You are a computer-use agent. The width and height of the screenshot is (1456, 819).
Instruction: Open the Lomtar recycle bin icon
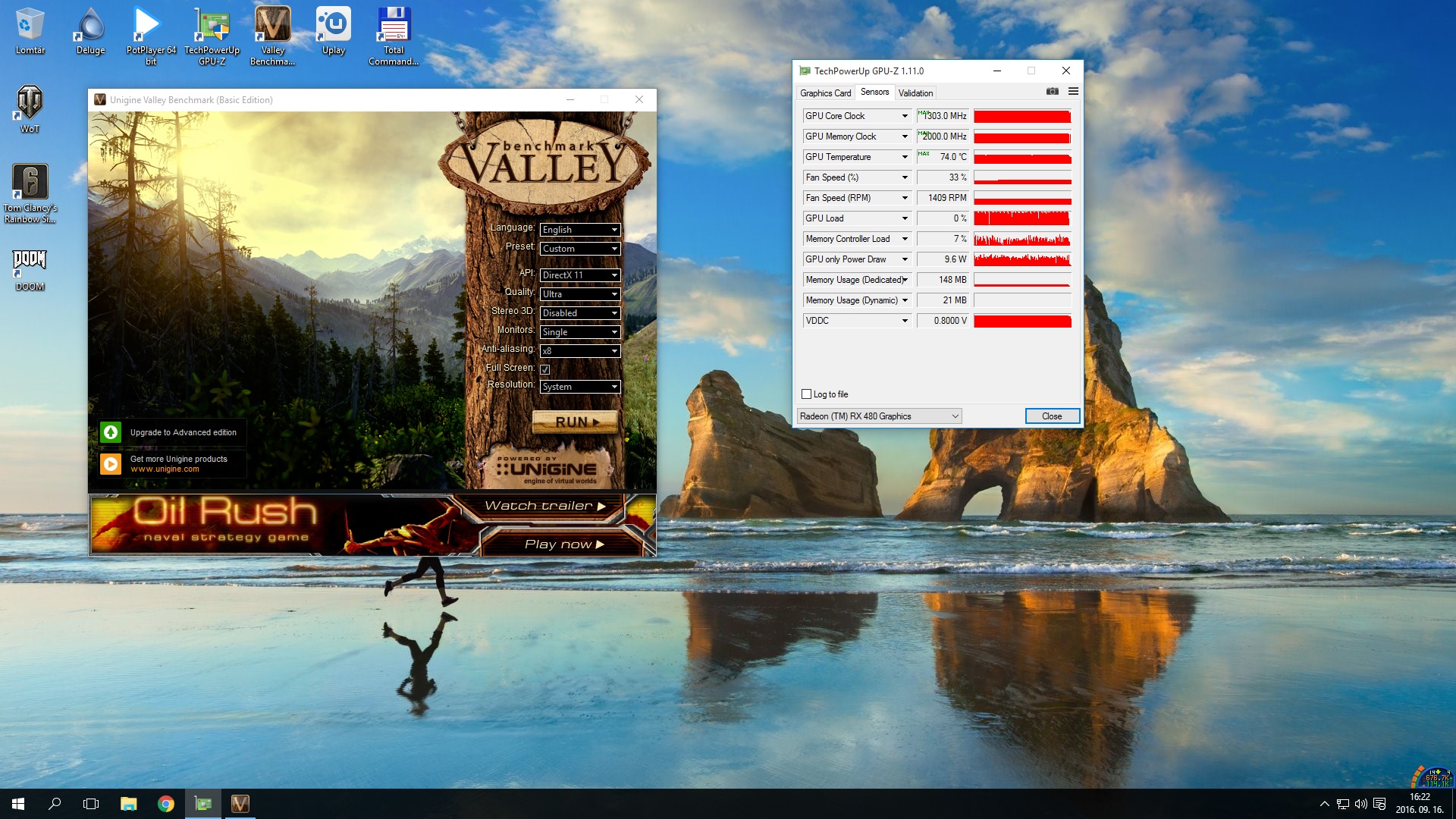pos(30,30)
